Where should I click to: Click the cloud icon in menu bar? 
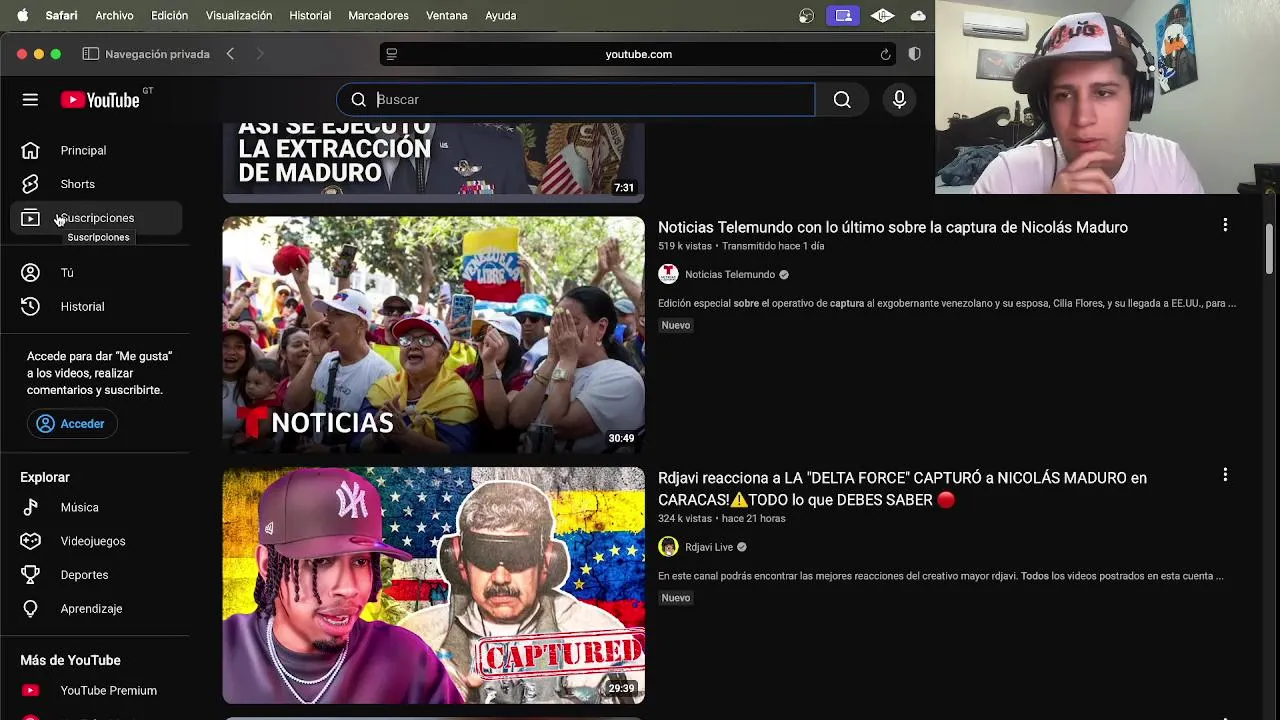click(x=917, y=15)
